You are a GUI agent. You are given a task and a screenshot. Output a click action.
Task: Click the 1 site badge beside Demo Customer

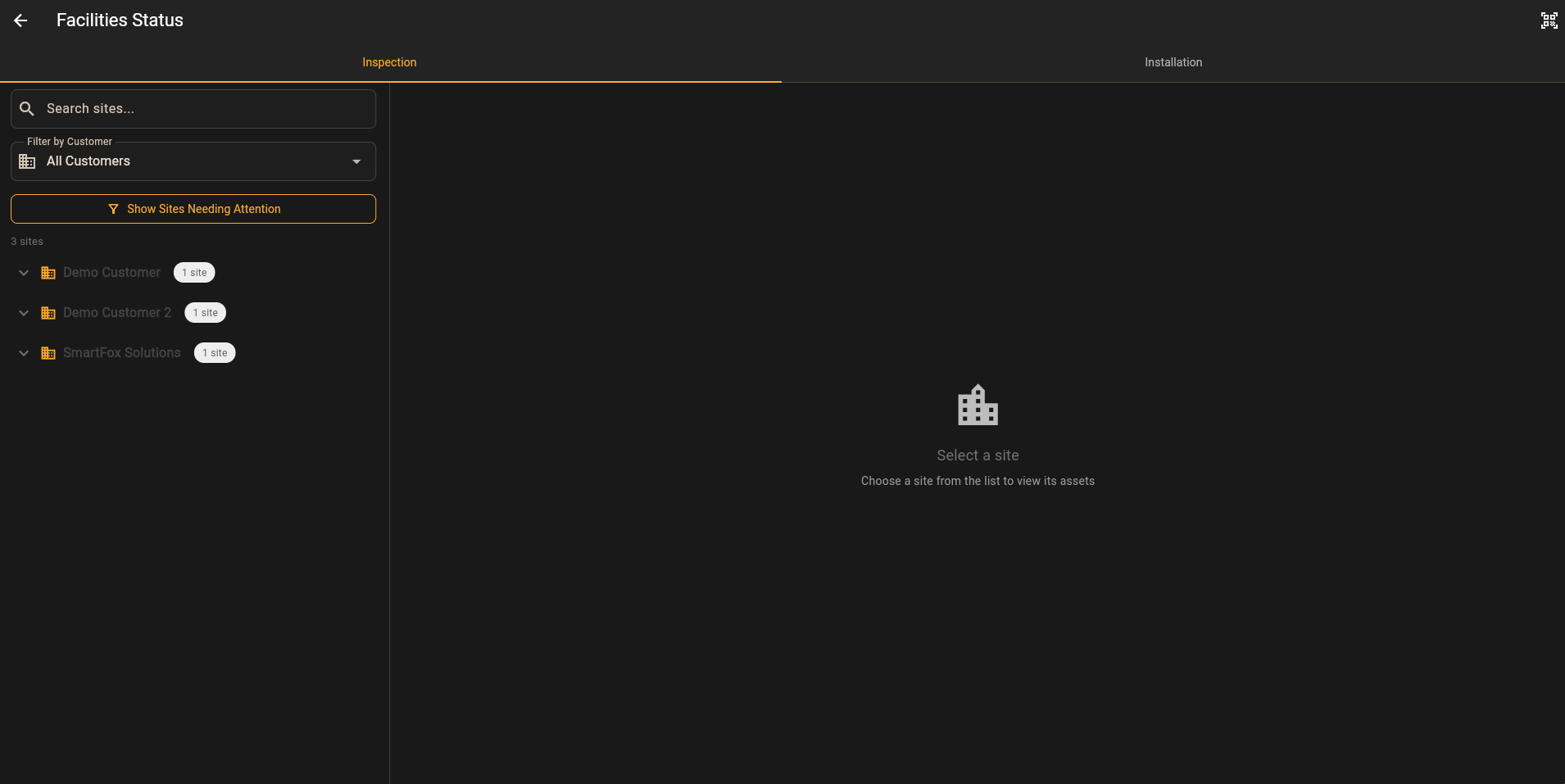tap(194, 272)
